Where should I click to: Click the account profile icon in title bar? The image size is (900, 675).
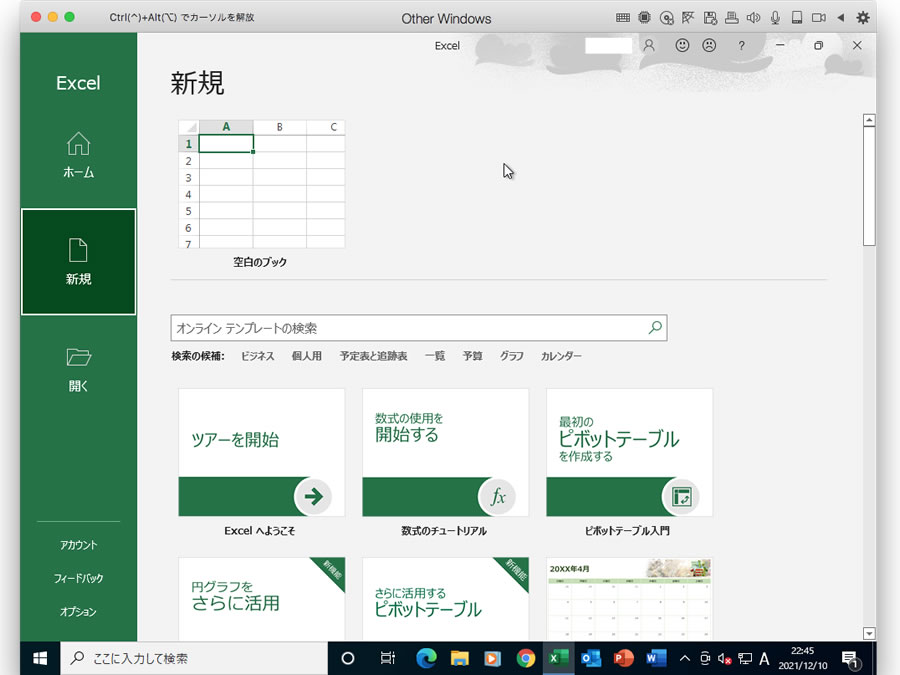tap(649, 45)
